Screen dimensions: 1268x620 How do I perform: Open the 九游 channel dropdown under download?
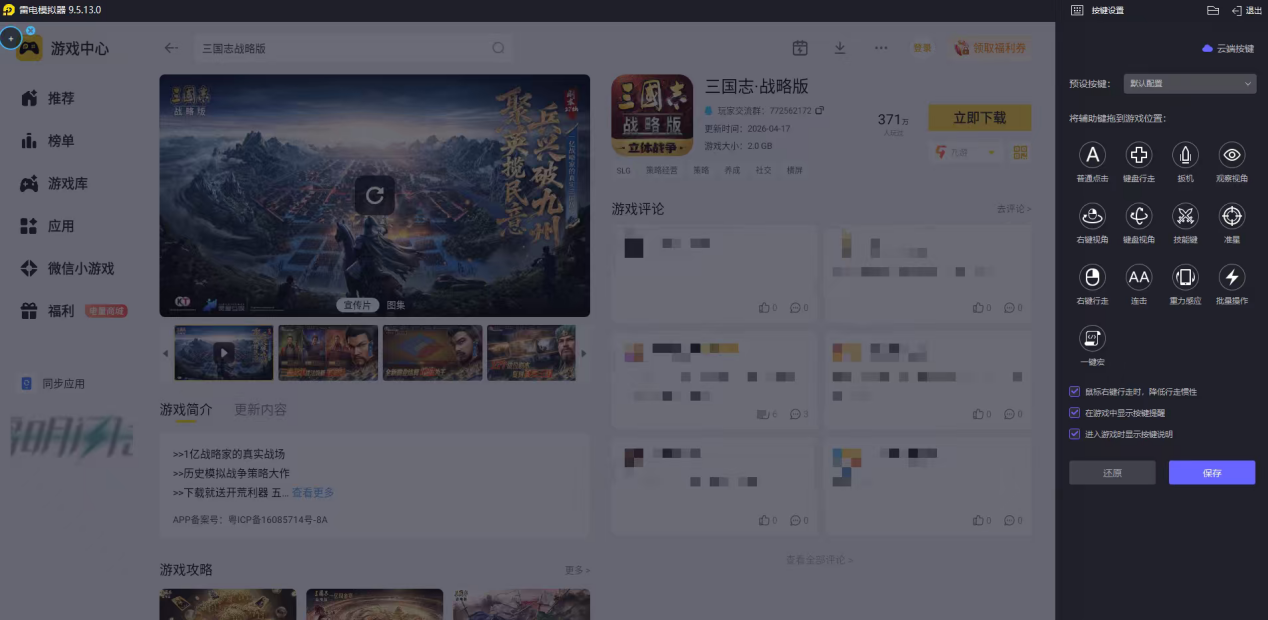click(965, 152)
